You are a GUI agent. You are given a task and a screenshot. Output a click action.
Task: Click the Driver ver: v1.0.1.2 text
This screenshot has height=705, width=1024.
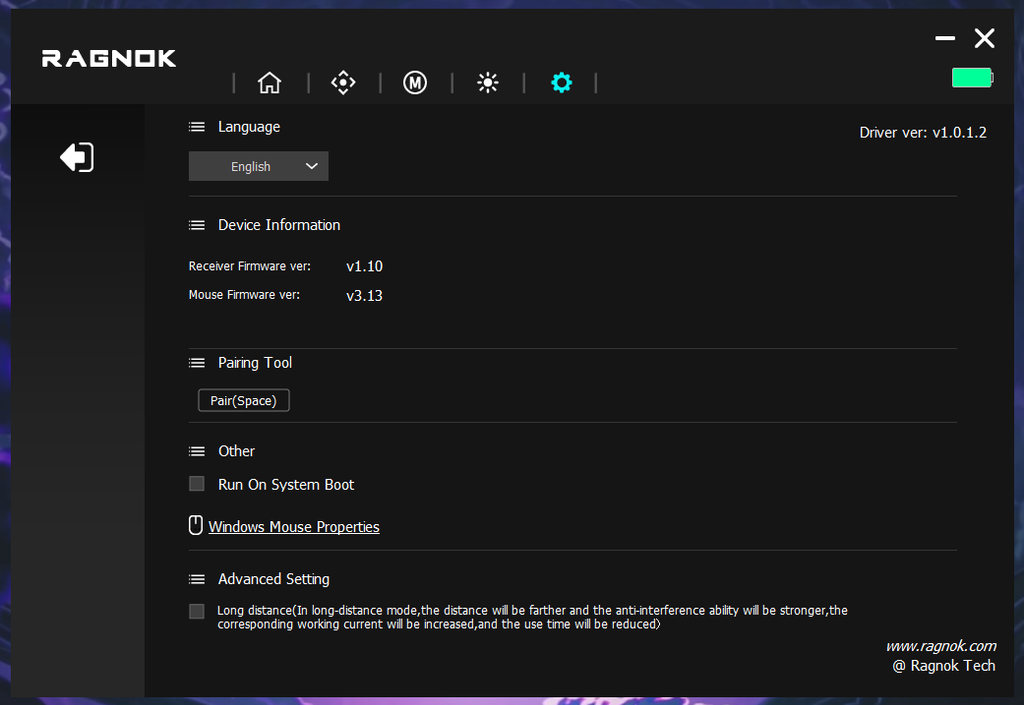pyautogui.click(x=923, y=133)
